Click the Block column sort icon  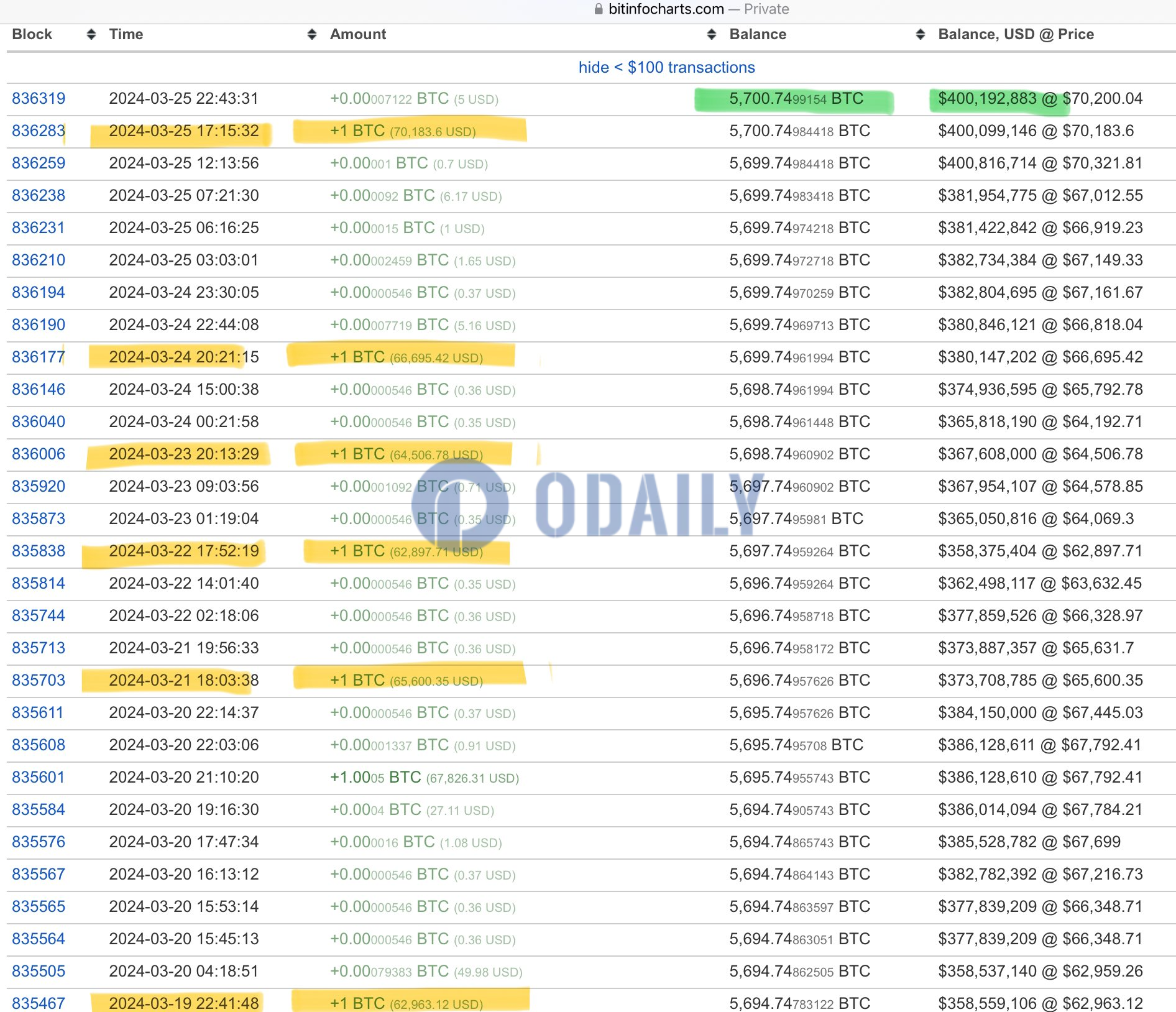click(91, 34)
